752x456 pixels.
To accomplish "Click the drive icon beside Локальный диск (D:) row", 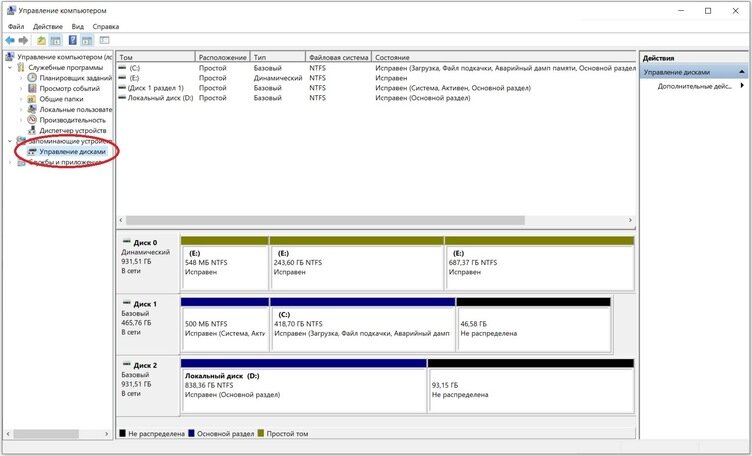I will (122, 98).
